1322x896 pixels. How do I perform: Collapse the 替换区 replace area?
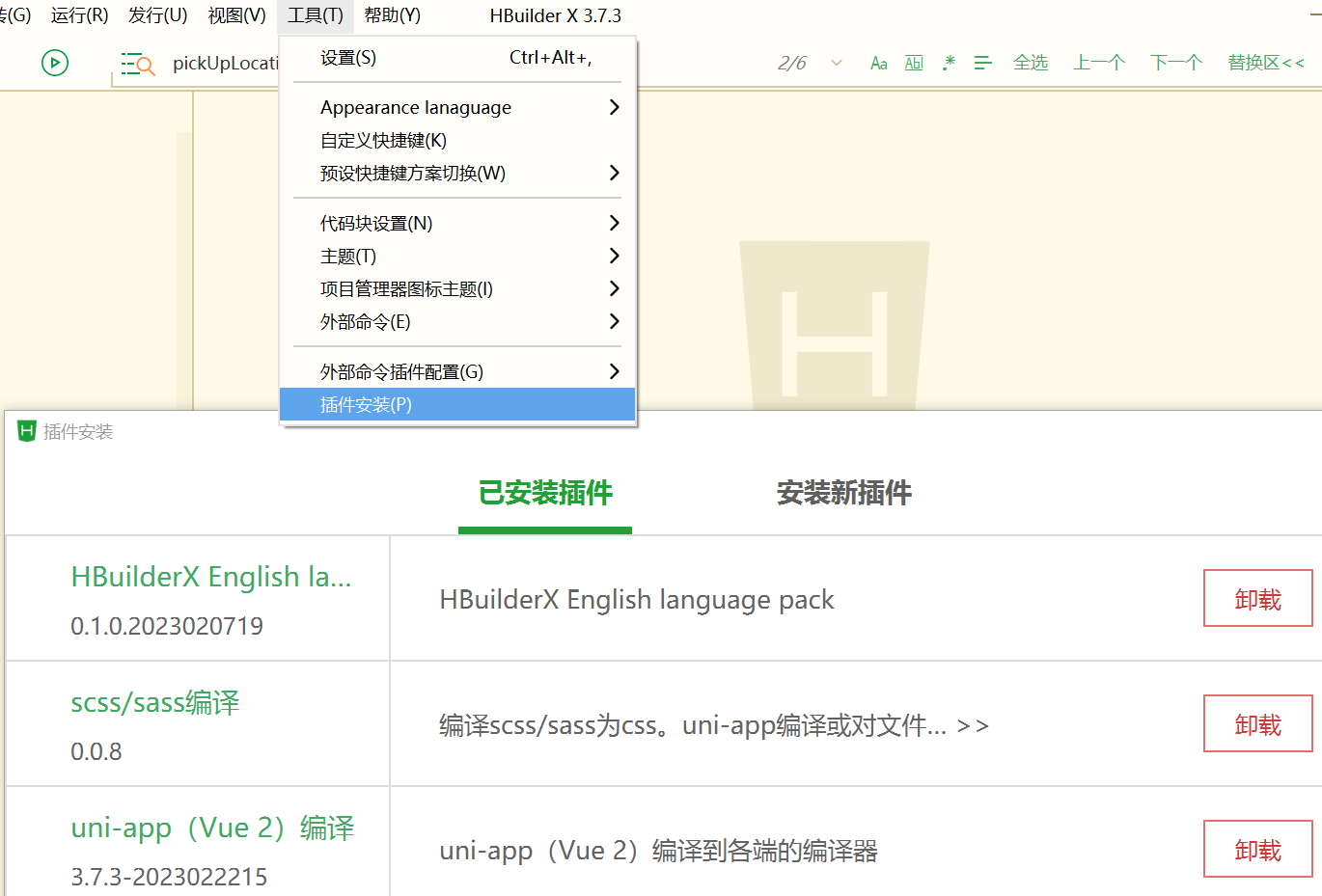[x=1265, y=64]
